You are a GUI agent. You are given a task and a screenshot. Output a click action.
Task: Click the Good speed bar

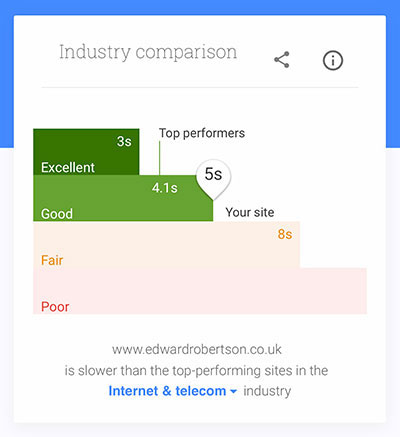coord(123,198)
